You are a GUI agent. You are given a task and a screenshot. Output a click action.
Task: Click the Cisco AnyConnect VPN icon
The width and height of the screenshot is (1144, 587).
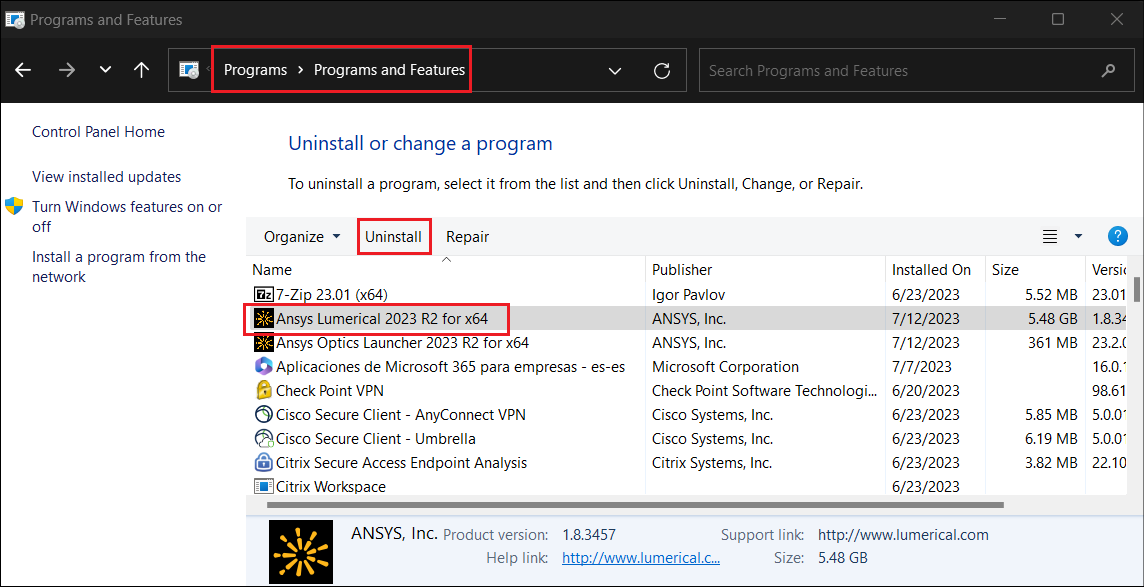(263, 414)
